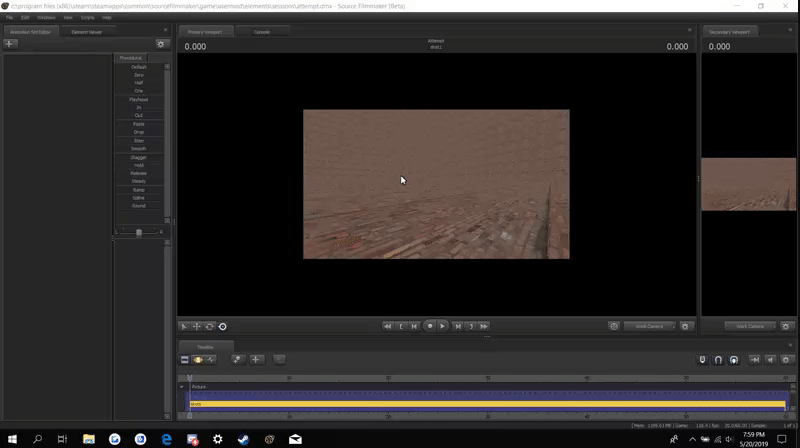This screenshot has width=800, height=448.
Task: Play the shot in primary viewport
Action: tap(442, 327)
